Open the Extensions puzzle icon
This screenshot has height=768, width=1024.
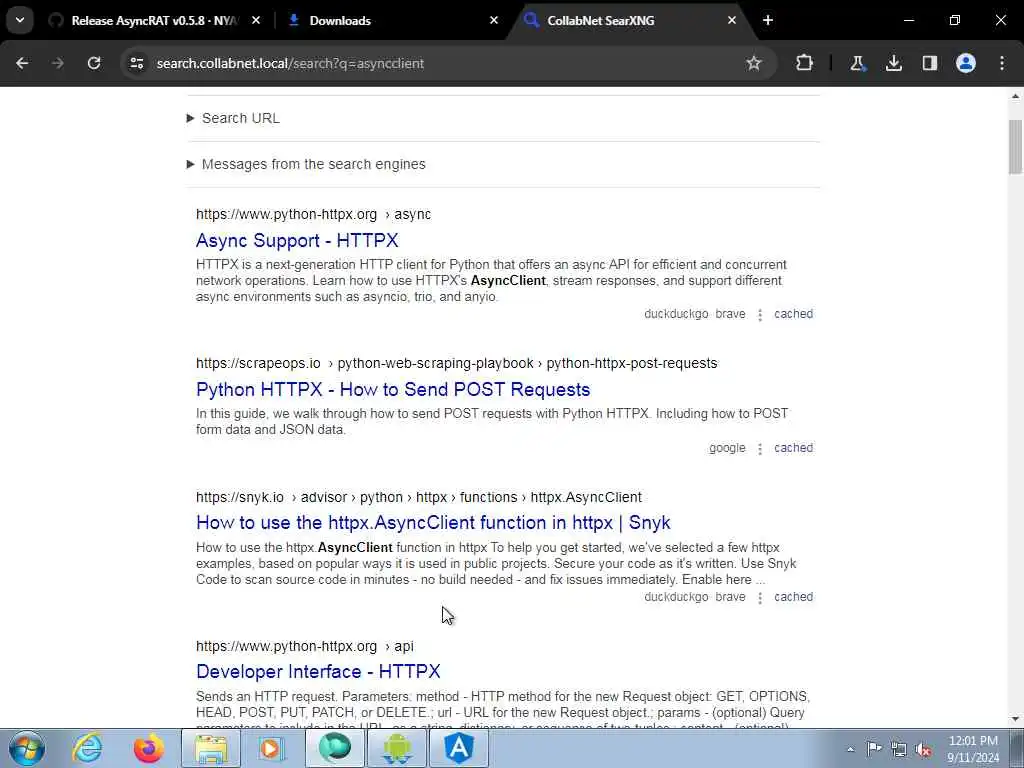coord(805,63)
